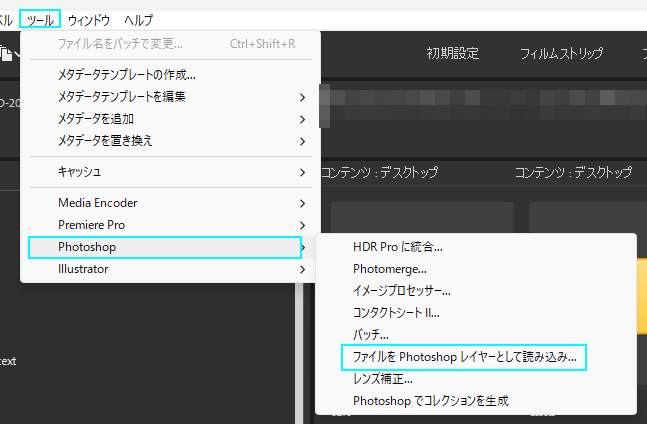
Task: Expand Media Encoder submenu
Action: tap(170, 203)
